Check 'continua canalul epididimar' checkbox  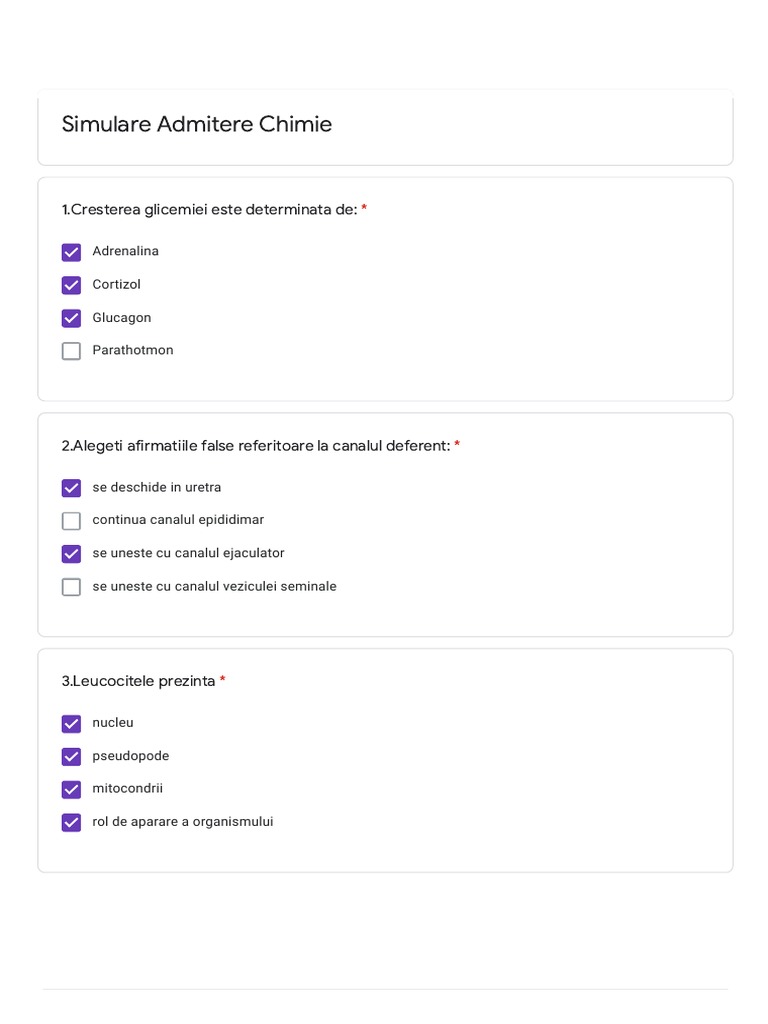point(71,521)
